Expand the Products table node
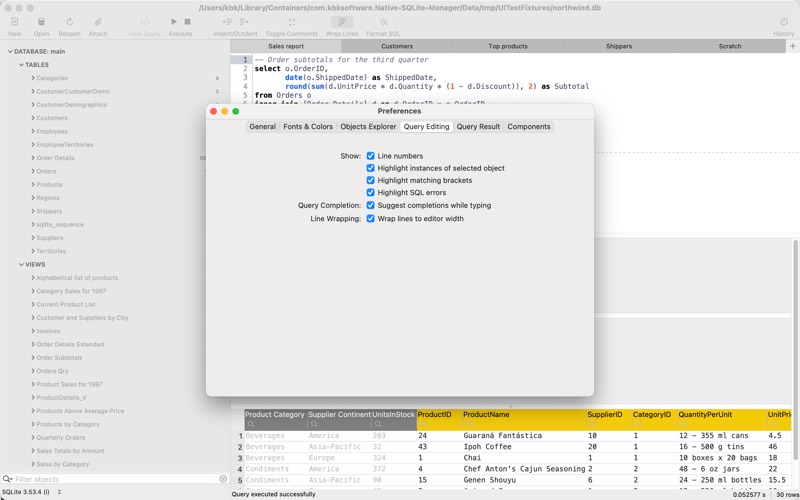 coord(33,184)
